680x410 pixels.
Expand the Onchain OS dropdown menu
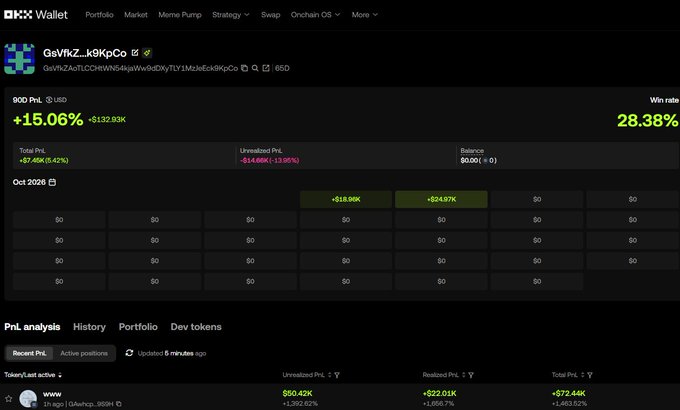[315, 15]
